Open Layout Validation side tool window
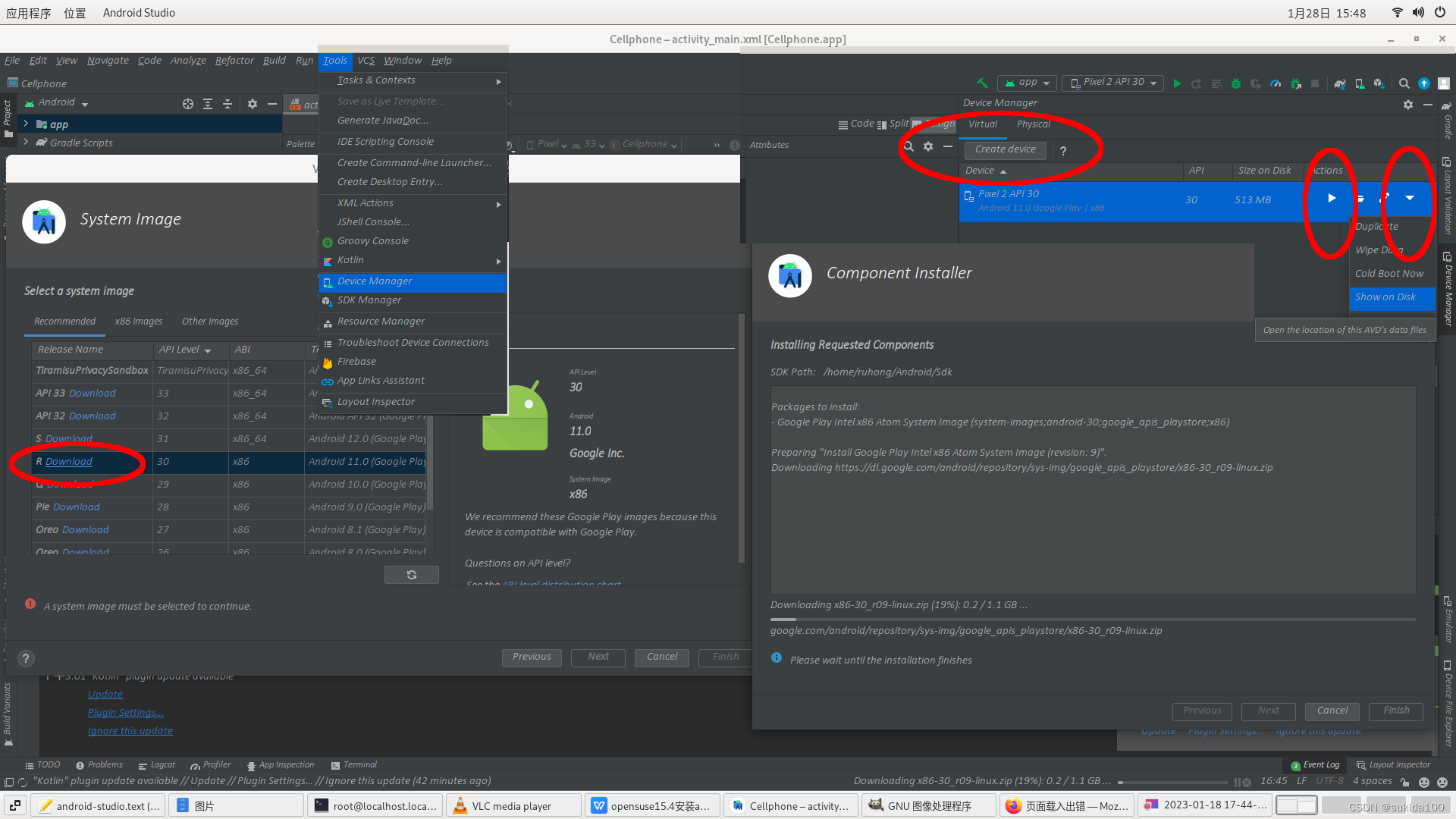The width and height of the screenshot is (1456, 819). (1447, 195)
